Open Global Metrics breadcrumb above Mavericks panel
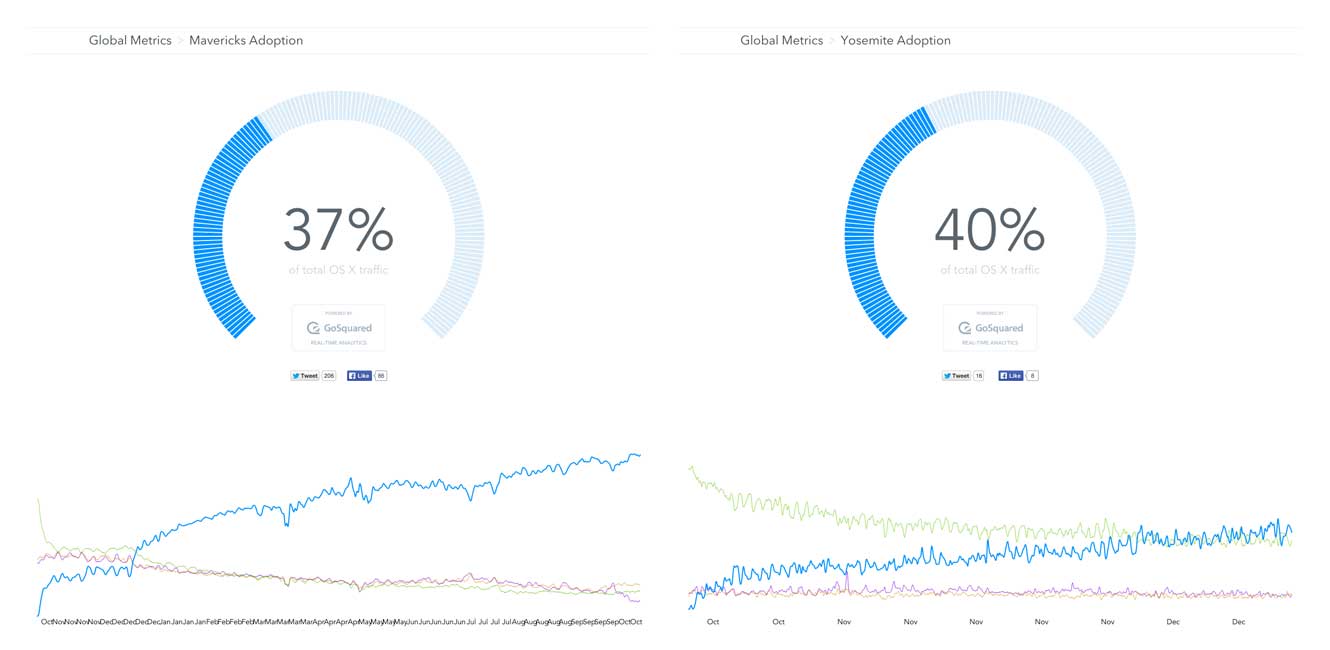This screenshot has height=650, width=1330. (x=130, y=41)
